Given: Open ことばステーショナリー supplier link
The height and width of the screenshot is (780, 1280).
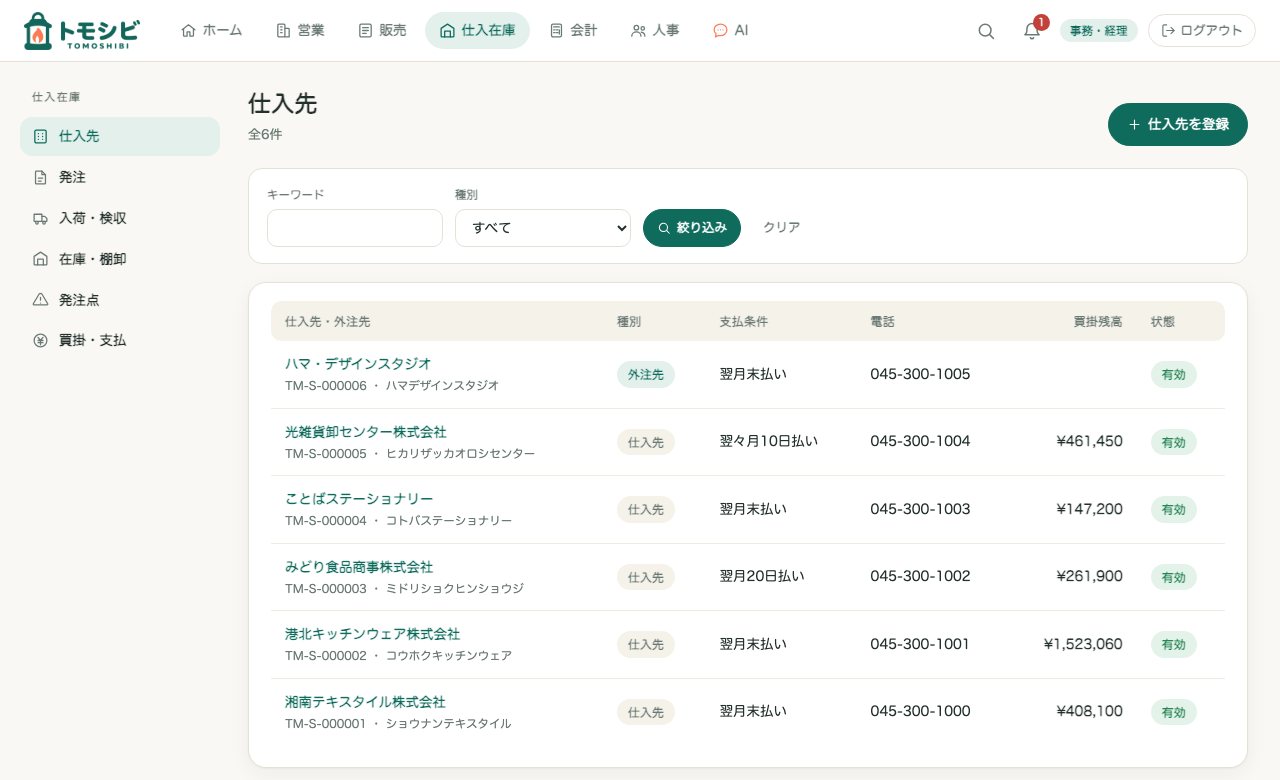Looking at the screenshot, I should pyautogui.click(x=359, y=499).
